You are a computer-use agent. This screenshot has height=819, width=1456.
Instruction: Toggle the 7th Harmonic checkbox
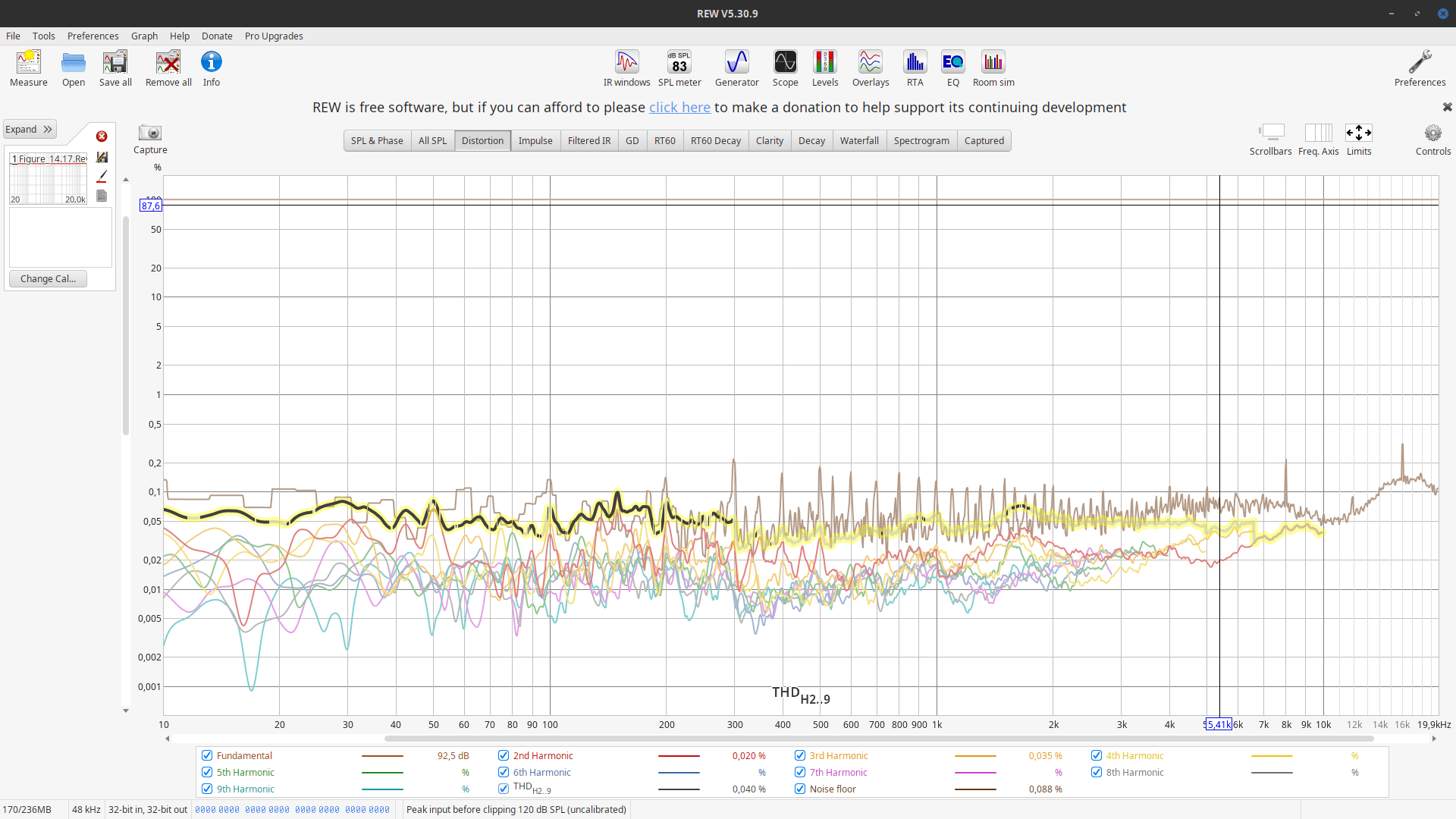pos(800,772)
